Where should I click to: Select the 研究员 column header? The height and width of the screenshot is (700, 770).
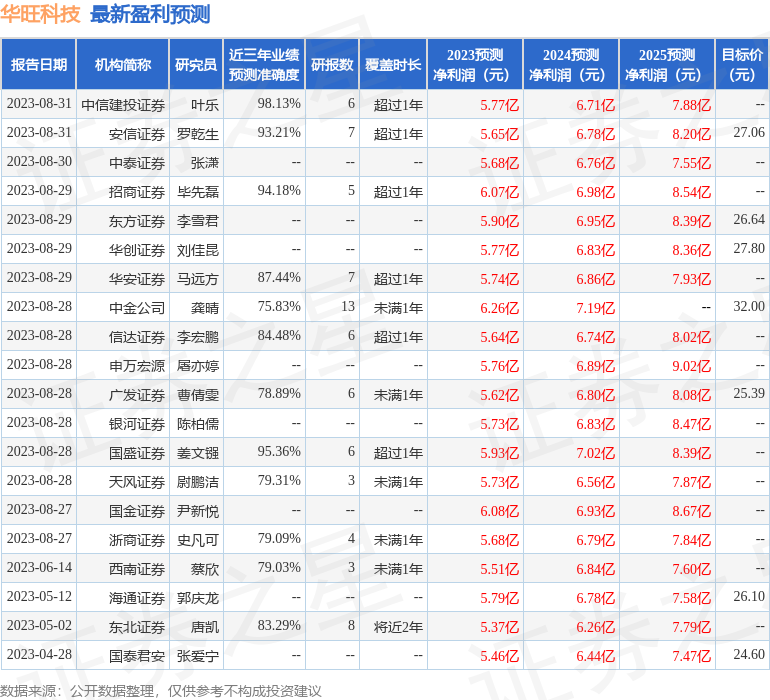tap(196, 64)
